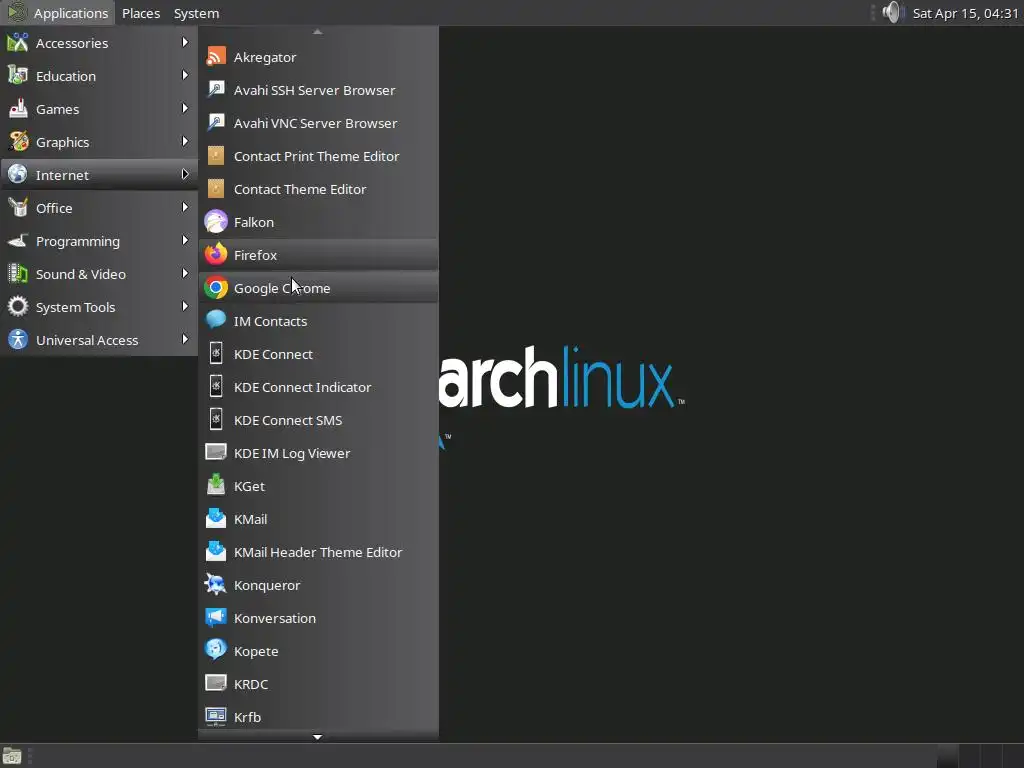Open the clock showing Sat Apr 15
This screenshot has width=1024, height=768.
point(965,13)
